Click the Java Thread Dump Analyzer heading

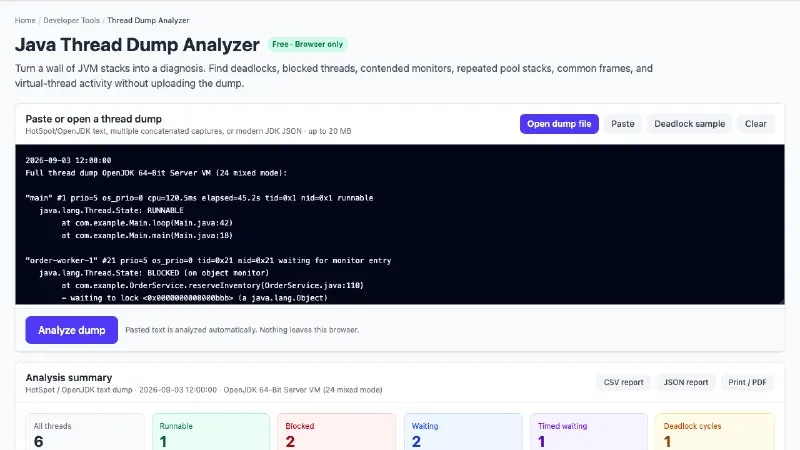(137, 45)
